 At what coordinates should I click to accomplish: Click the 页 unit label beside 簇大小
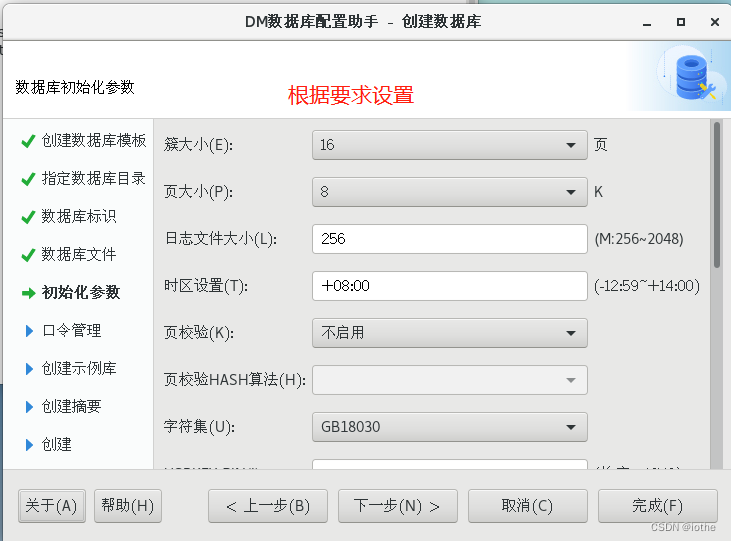tap(600, 145)
